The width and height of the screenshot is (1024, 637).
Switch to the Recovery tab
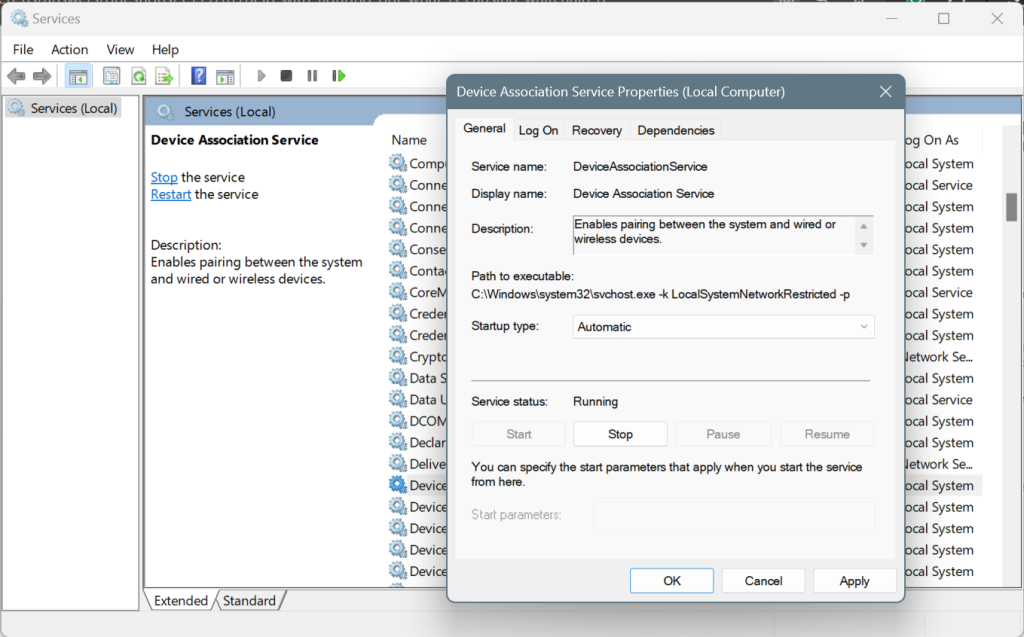(x=597, y=131)
